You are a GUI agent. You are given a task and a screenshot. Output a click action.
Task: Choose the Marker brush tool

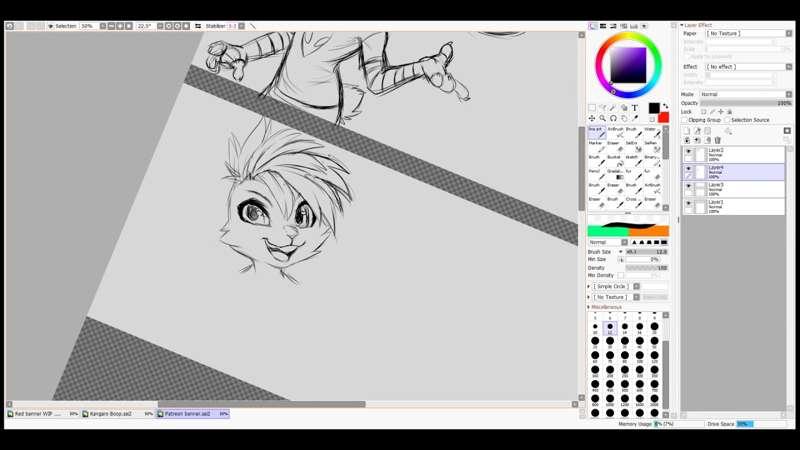596,146
